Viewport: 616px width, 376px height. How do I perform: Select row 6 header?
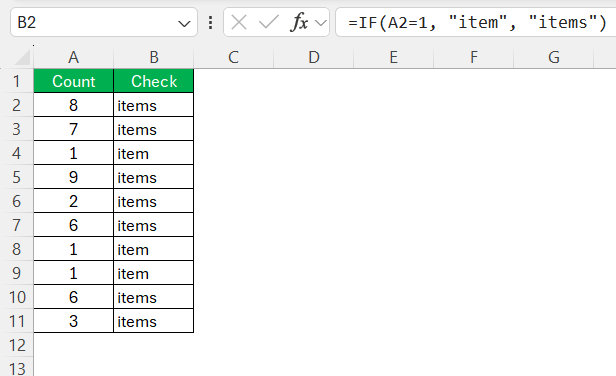tap(16, 201)
